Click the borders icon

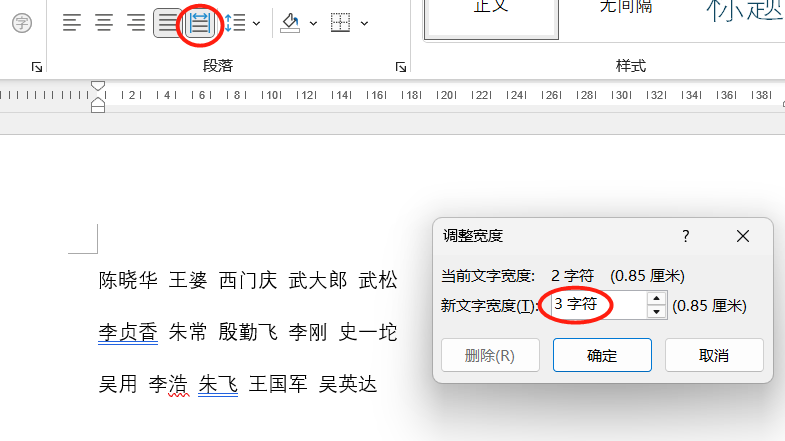pyautogui.click(x=340, y=23)
